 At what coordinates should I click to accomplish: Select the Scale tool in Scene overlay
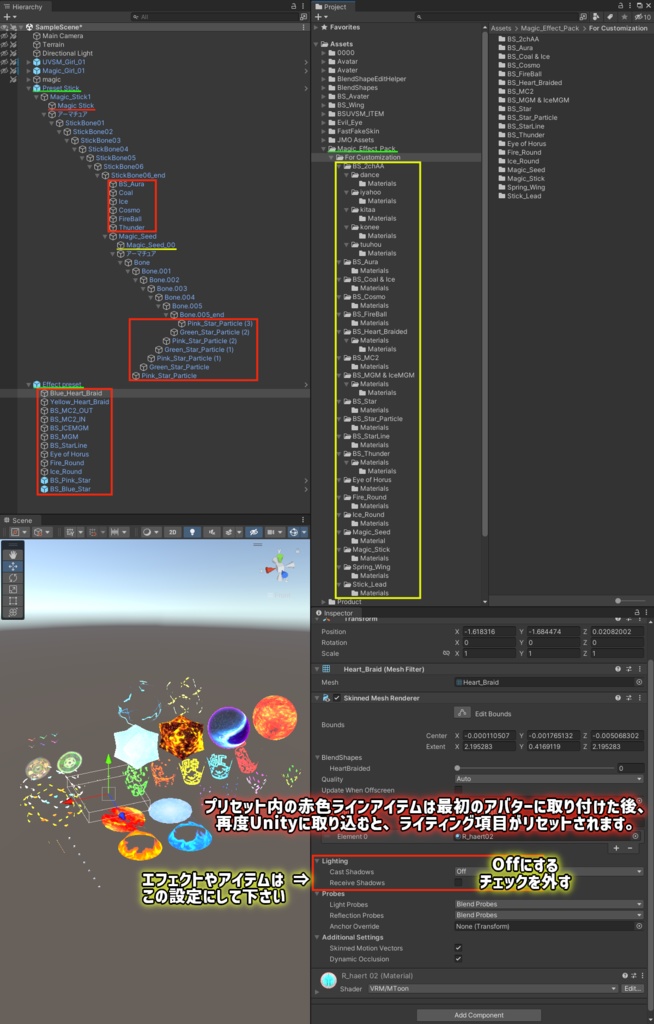pyautogui.click(x=12, y=589)
